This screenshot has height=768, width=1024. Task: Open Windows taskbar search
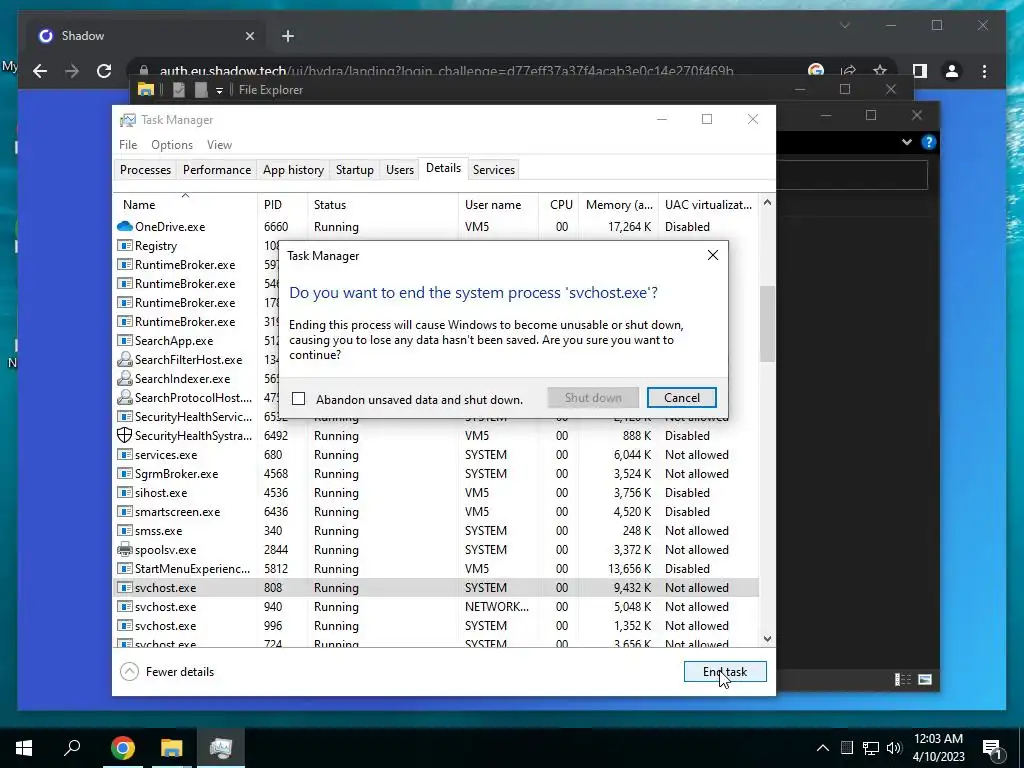(72, 747)
